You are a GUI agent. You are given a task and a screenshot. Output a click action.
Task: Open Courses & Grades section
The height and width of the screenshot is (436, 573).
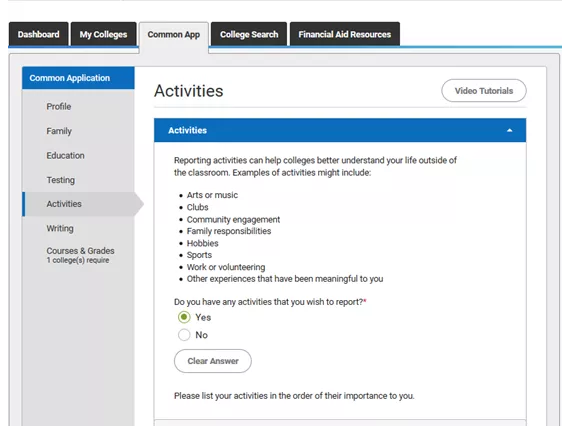point(80,251)
